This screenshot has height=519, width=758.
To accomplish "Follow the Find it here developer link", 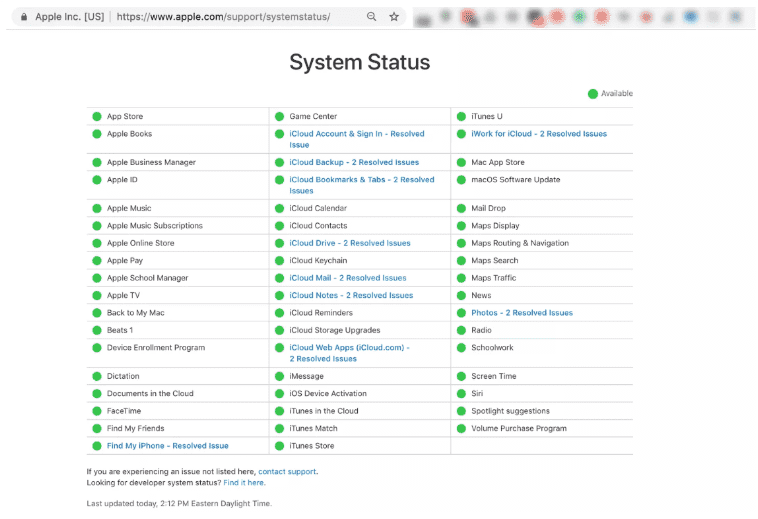I will [244, 482].
